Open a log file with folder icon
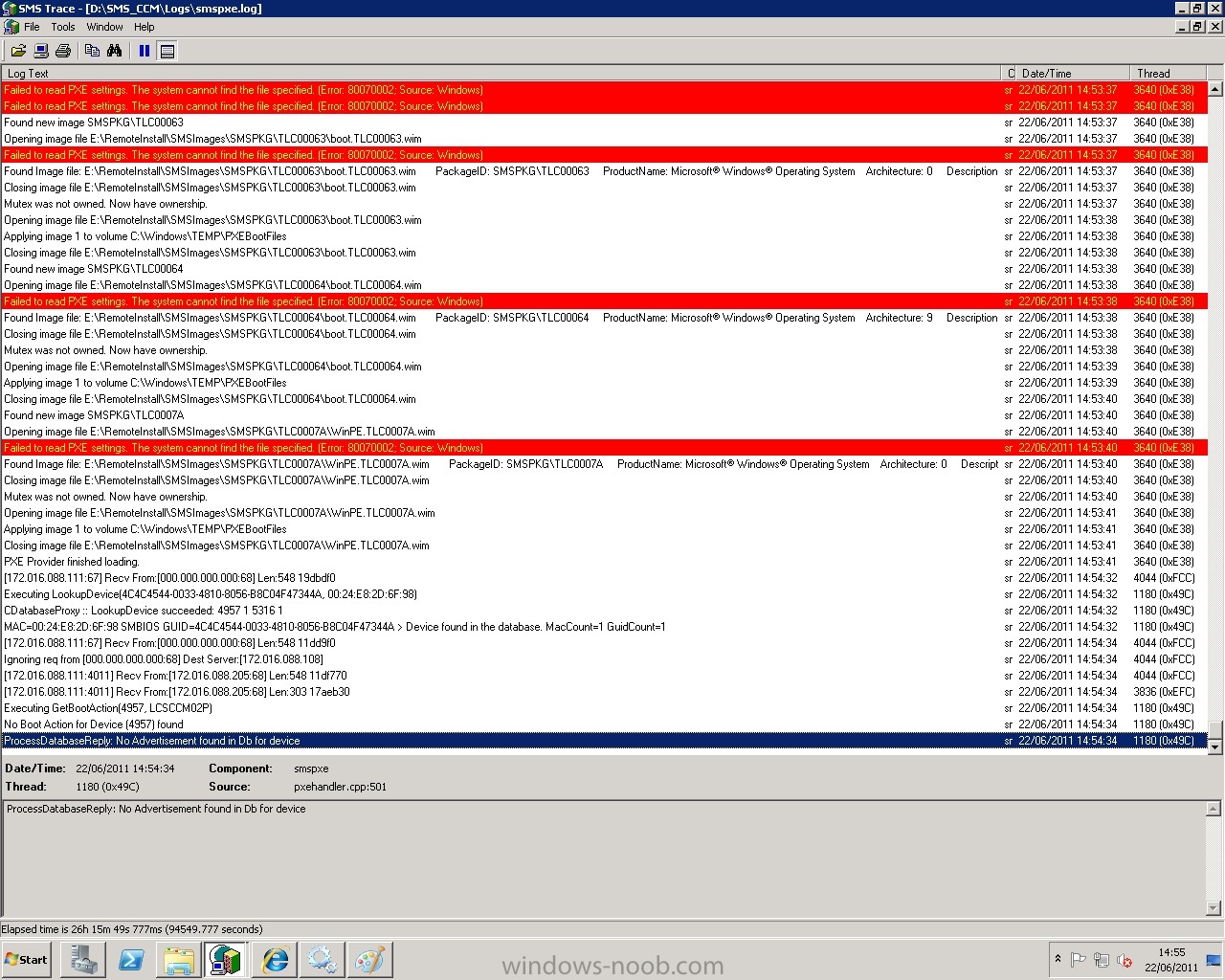Image resolution: width=1225 pixels, height=980 pixels. click(x=18, y=51)
